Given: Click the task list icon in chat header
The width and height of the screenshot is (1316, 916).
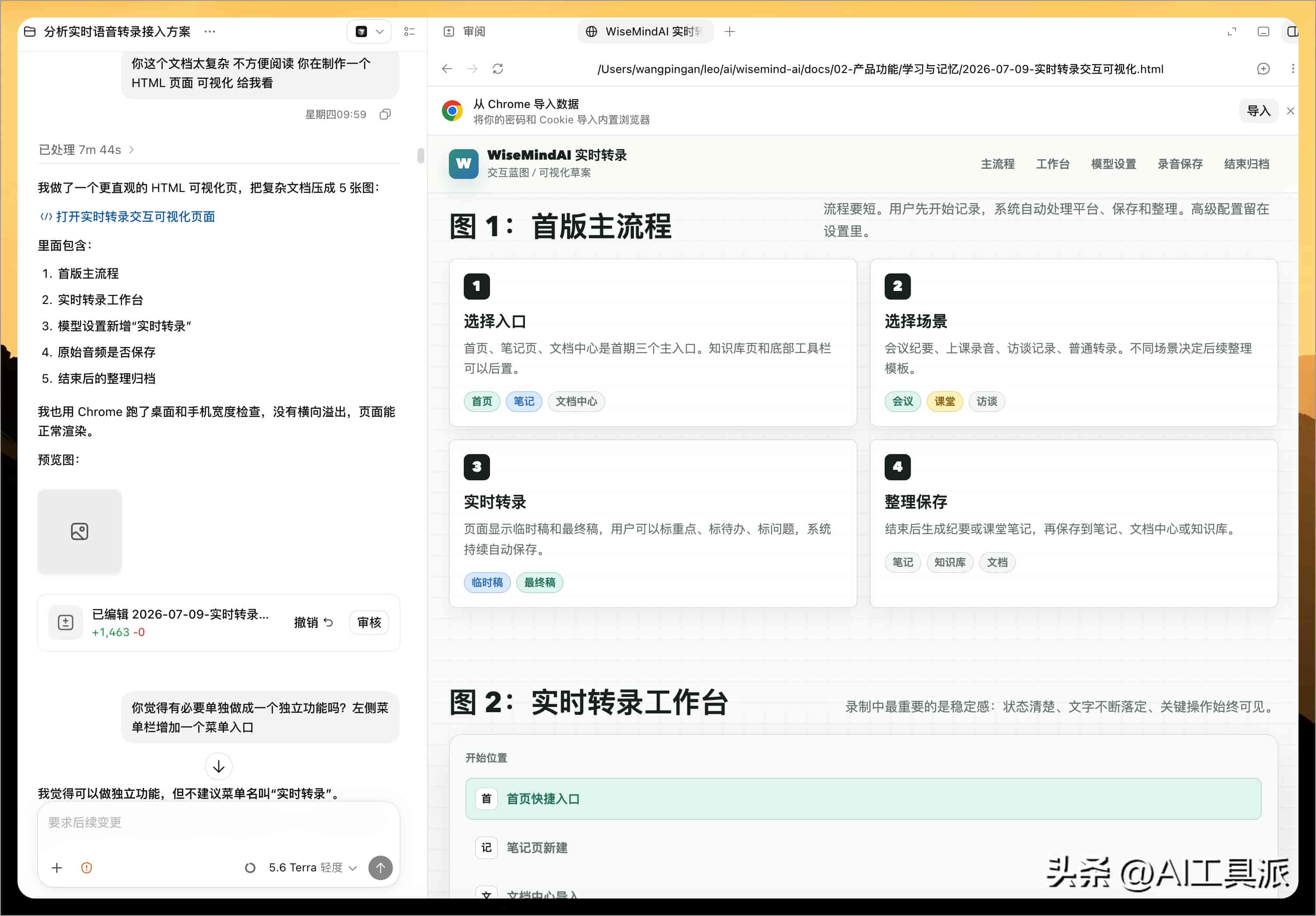Looking at the screenshot, I should point(409,31).
